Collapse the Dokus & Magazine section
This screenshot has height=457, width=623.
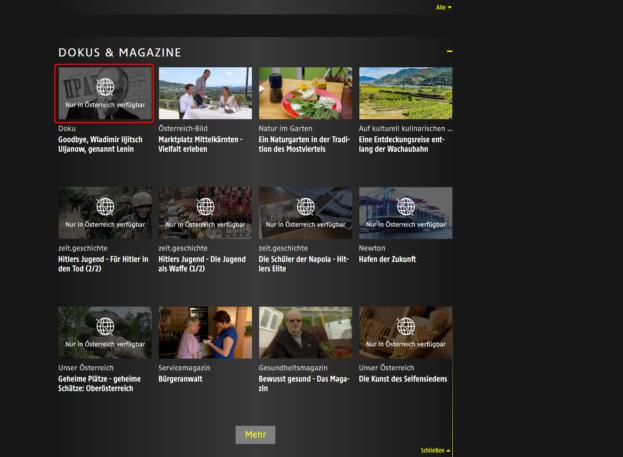[x=450, y=51]
